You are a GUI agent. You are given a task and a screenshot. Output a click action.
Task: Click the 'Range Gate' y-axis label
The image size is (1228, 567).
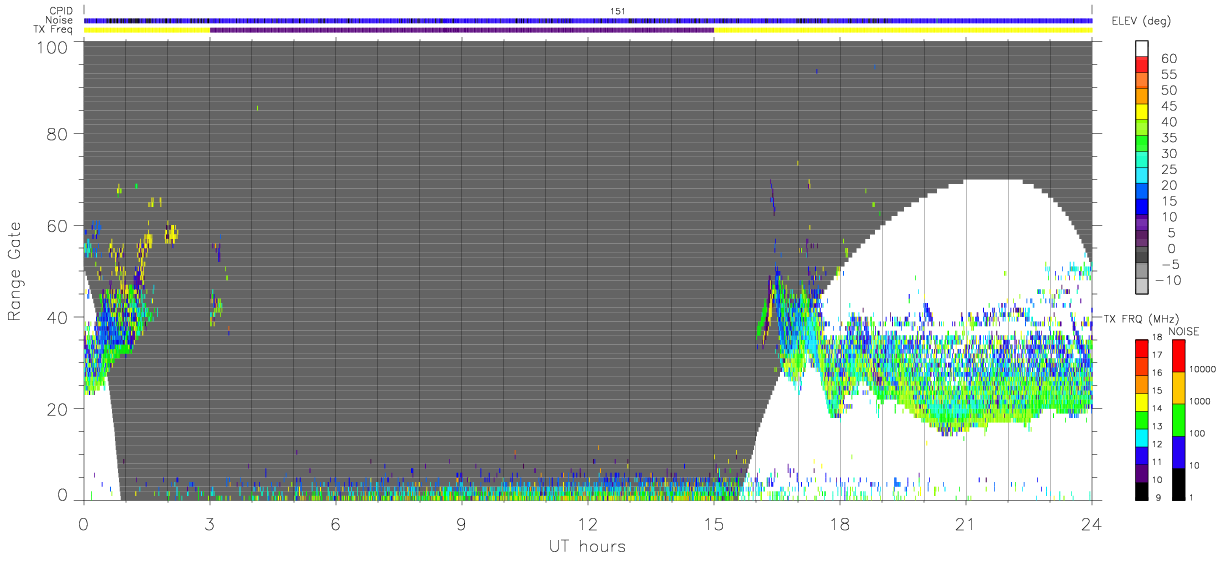[x=16, y=271]
